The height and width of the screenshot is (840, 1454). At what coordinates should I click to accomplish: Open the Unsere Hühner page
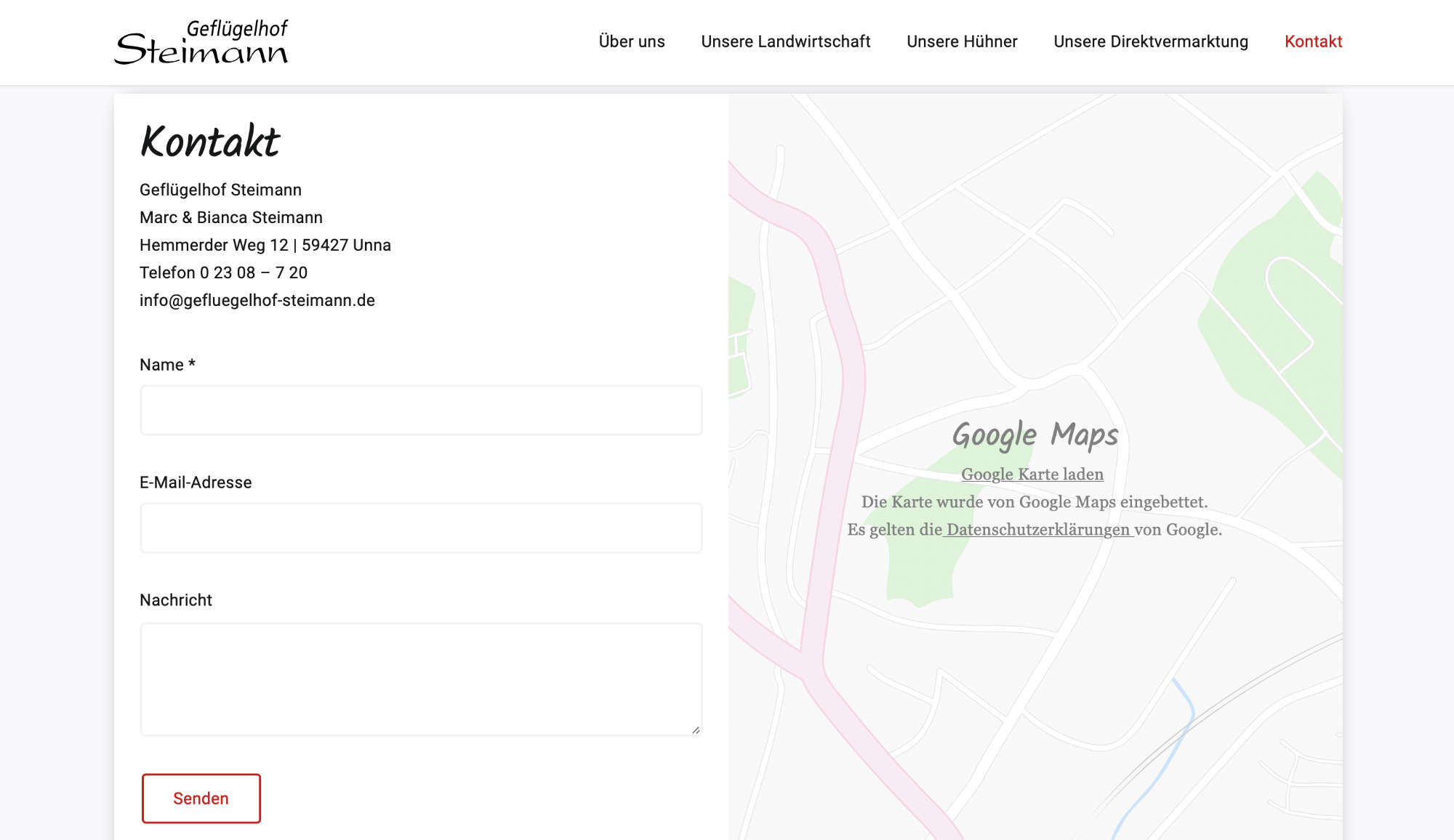click(963, 42)
